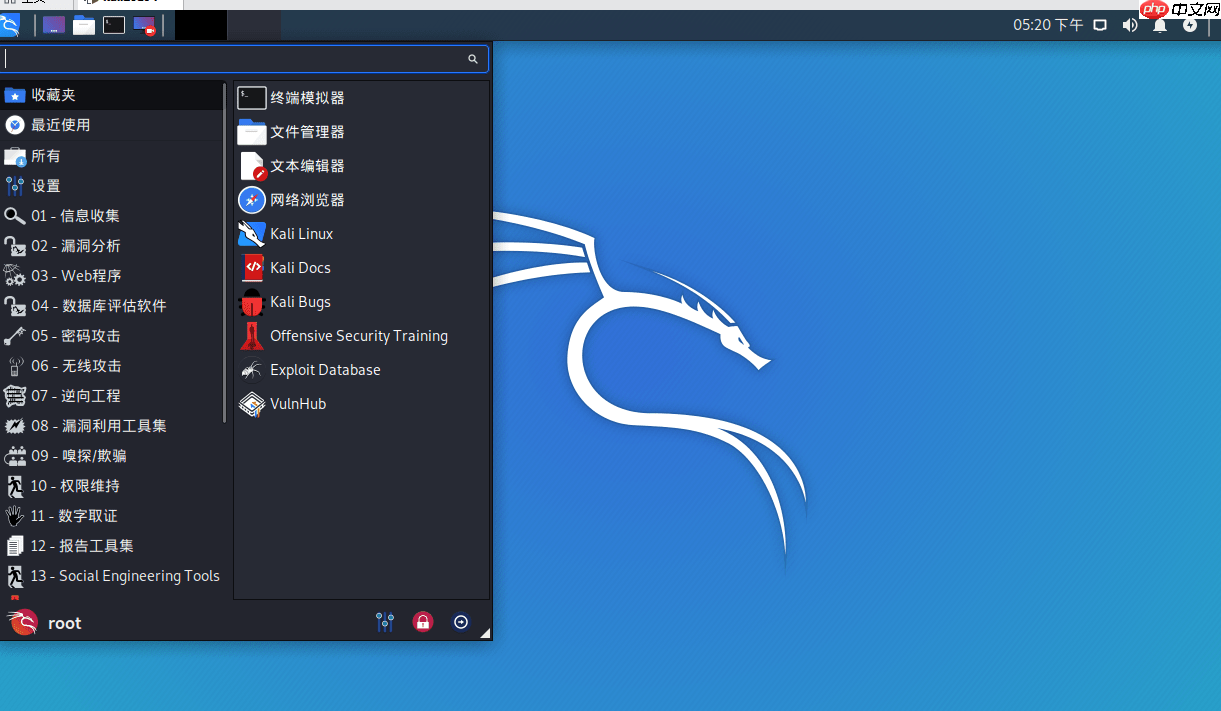Select 11 - 数字取证 category
Viewport: 1221px width, 711px height.
[112, 516]
